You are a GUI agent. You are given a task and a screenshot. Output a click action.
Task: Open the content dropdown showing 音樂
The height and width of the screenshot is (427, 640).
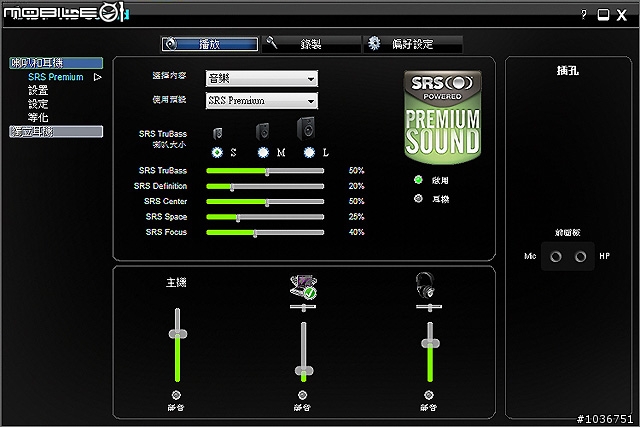tap(262, 78)
